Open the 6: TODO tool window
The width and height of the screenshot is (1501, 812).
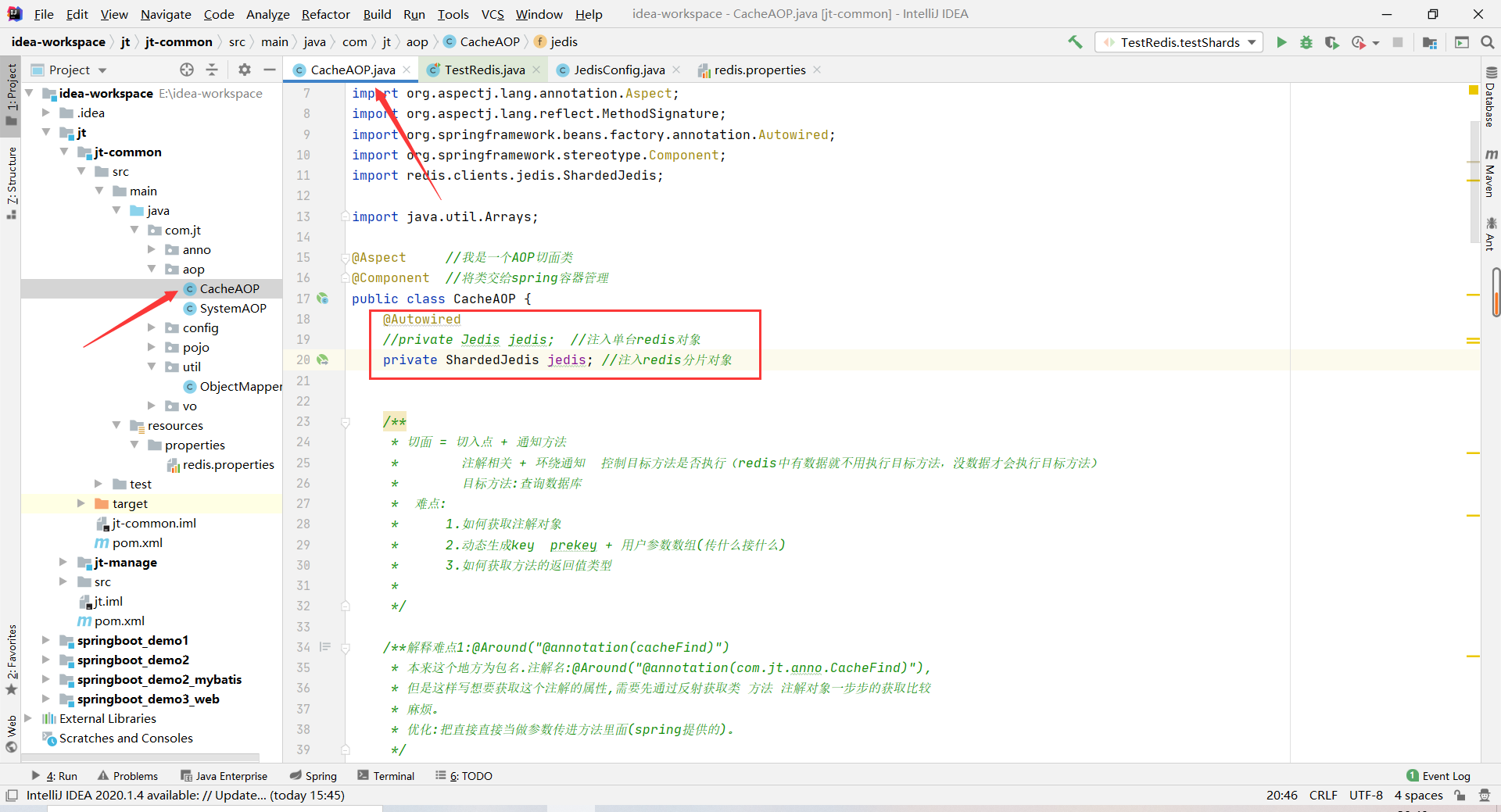(464, 776)
